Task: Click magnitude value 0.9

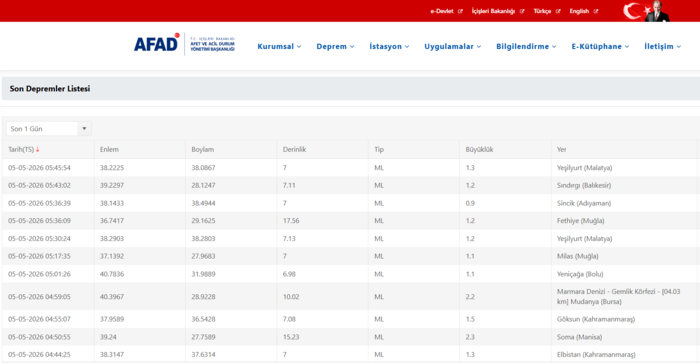Action: 470,203
